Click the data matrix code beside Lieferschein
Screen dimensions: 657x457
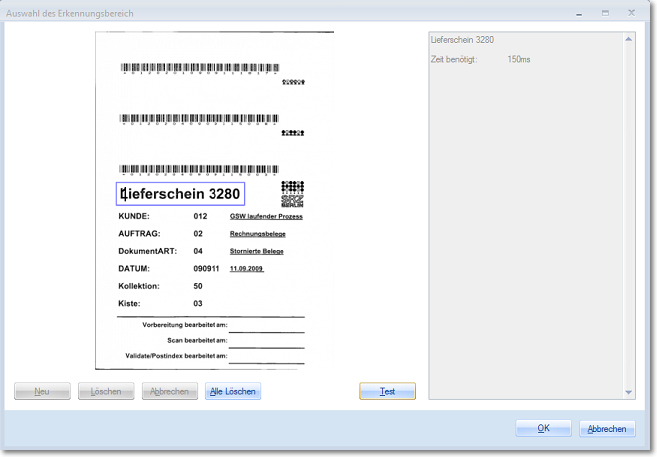pyautogui.click(x=292, y=193)
